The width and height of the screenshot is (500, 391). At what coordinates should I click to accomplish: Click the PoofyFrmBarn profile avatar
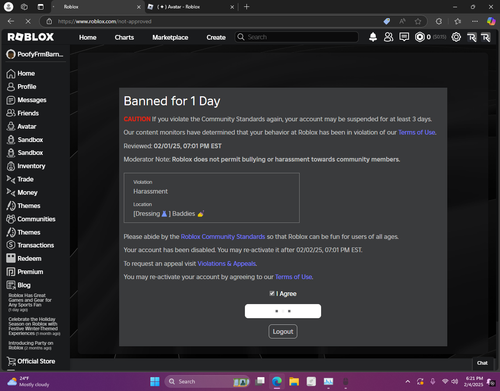(11, 54)
